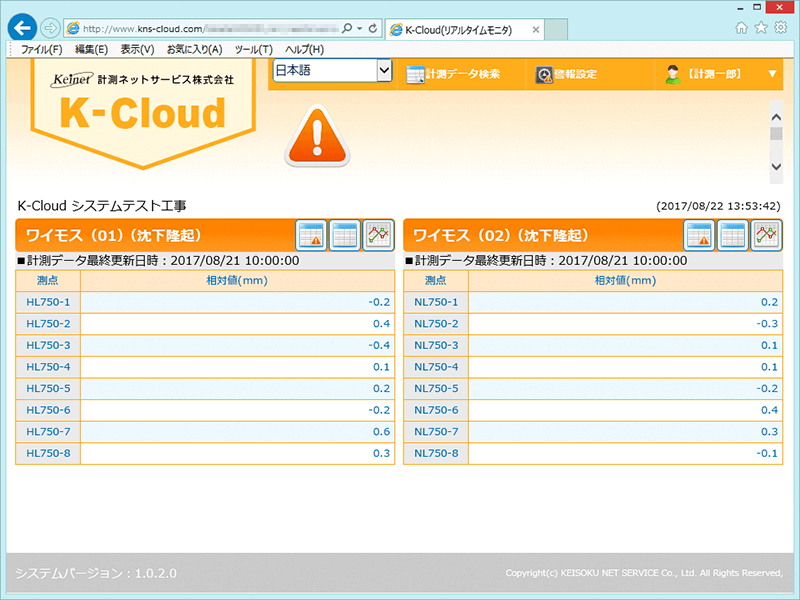Click the 【計測一郎】 user name

coord(714,74)
